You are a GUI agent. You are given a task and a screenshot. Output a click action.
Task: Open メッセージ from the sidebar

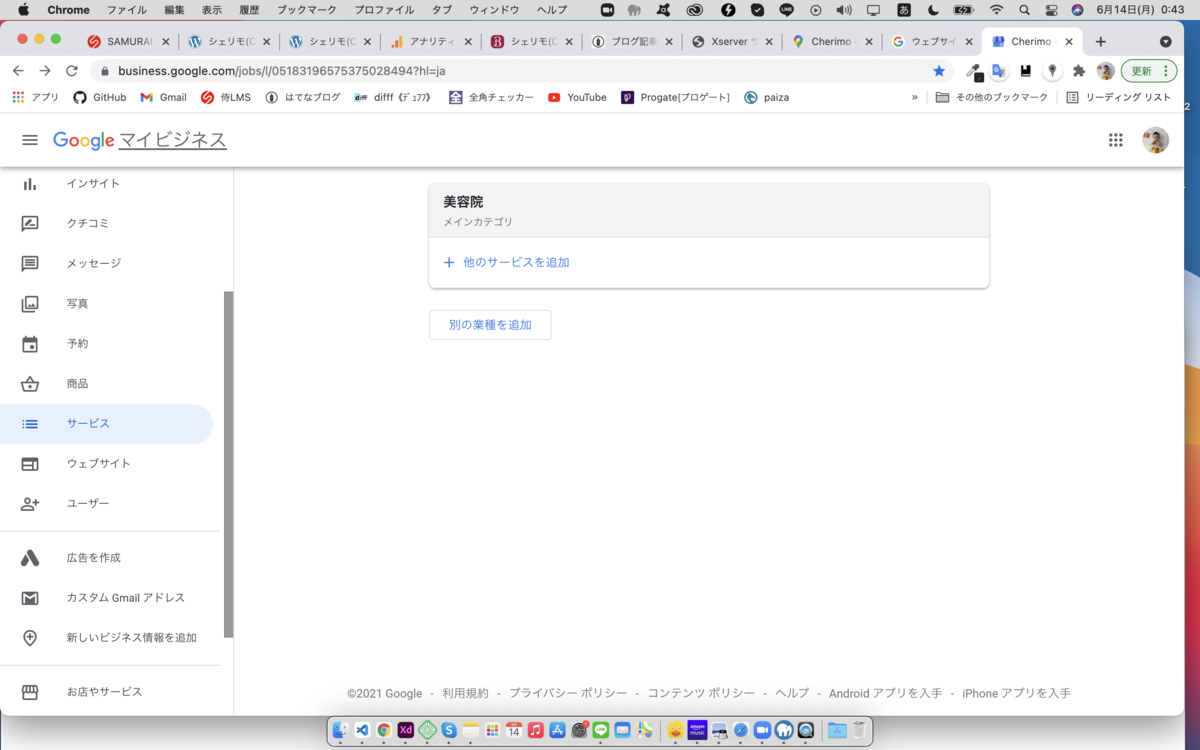(x=32, y=263)
